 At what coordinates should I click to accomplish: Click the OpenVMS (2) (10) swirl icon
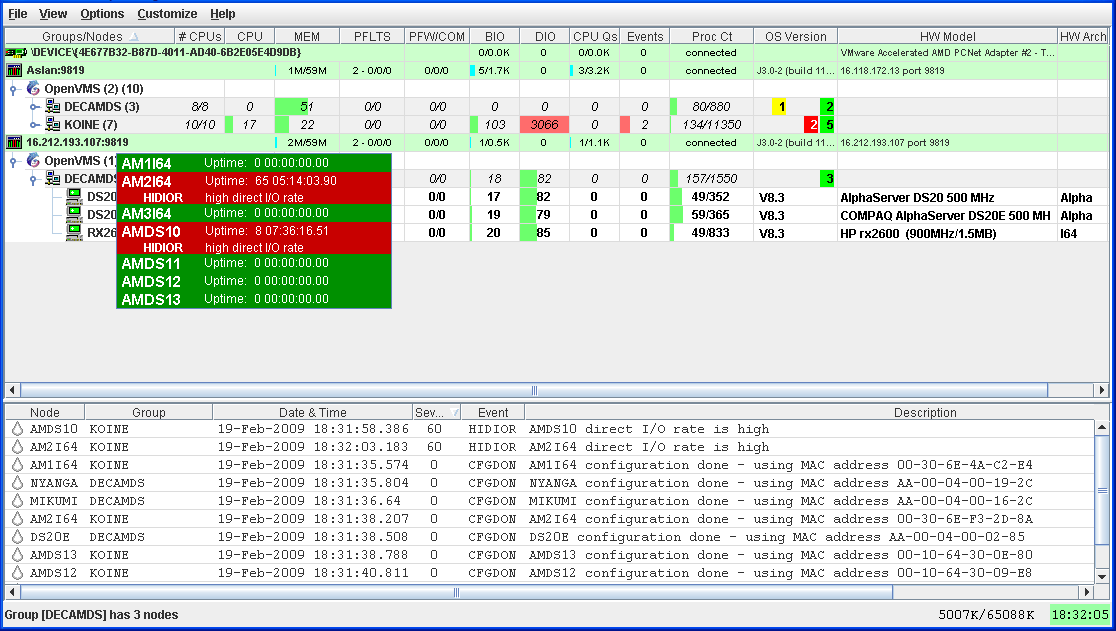click(33, 88)
